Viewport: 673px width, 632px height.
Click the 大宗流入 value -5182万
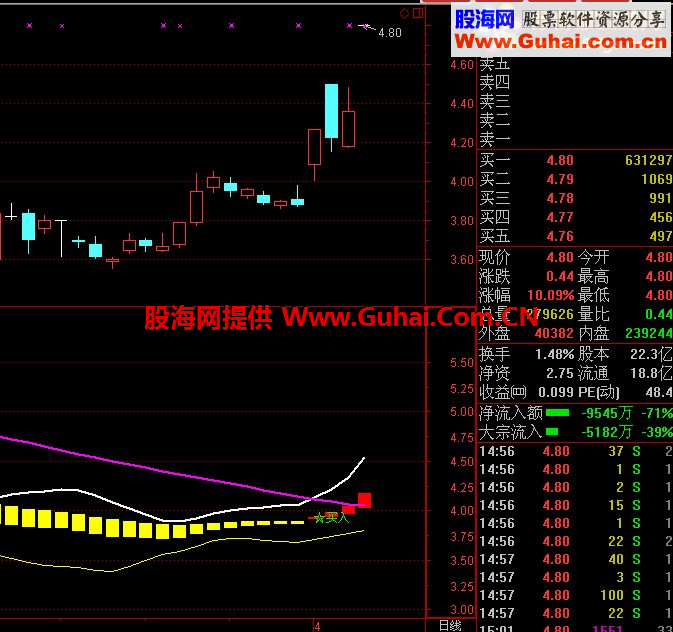[x=606, y=432]
